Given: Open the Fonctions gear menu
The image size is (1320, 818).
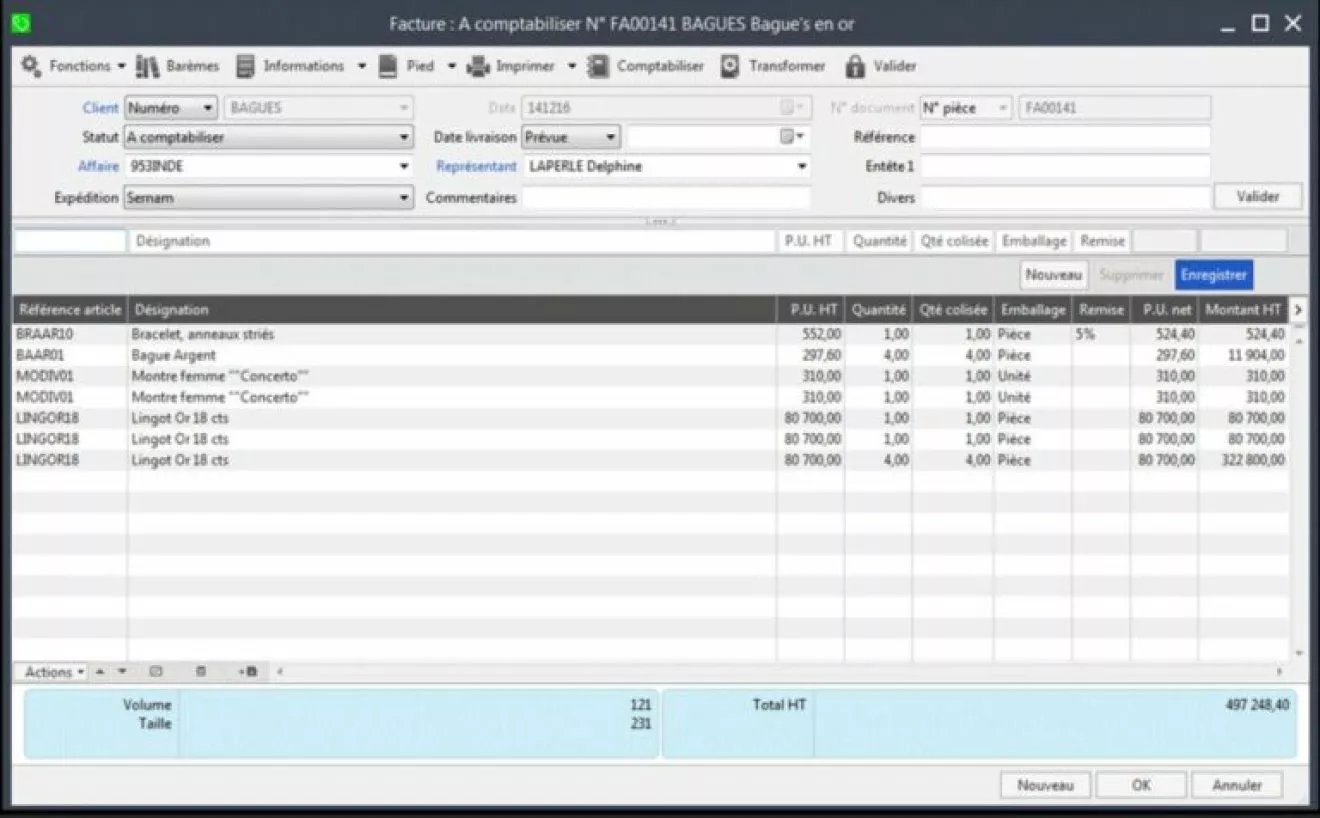Looking at the screenshot, I should tap(73, 66).
